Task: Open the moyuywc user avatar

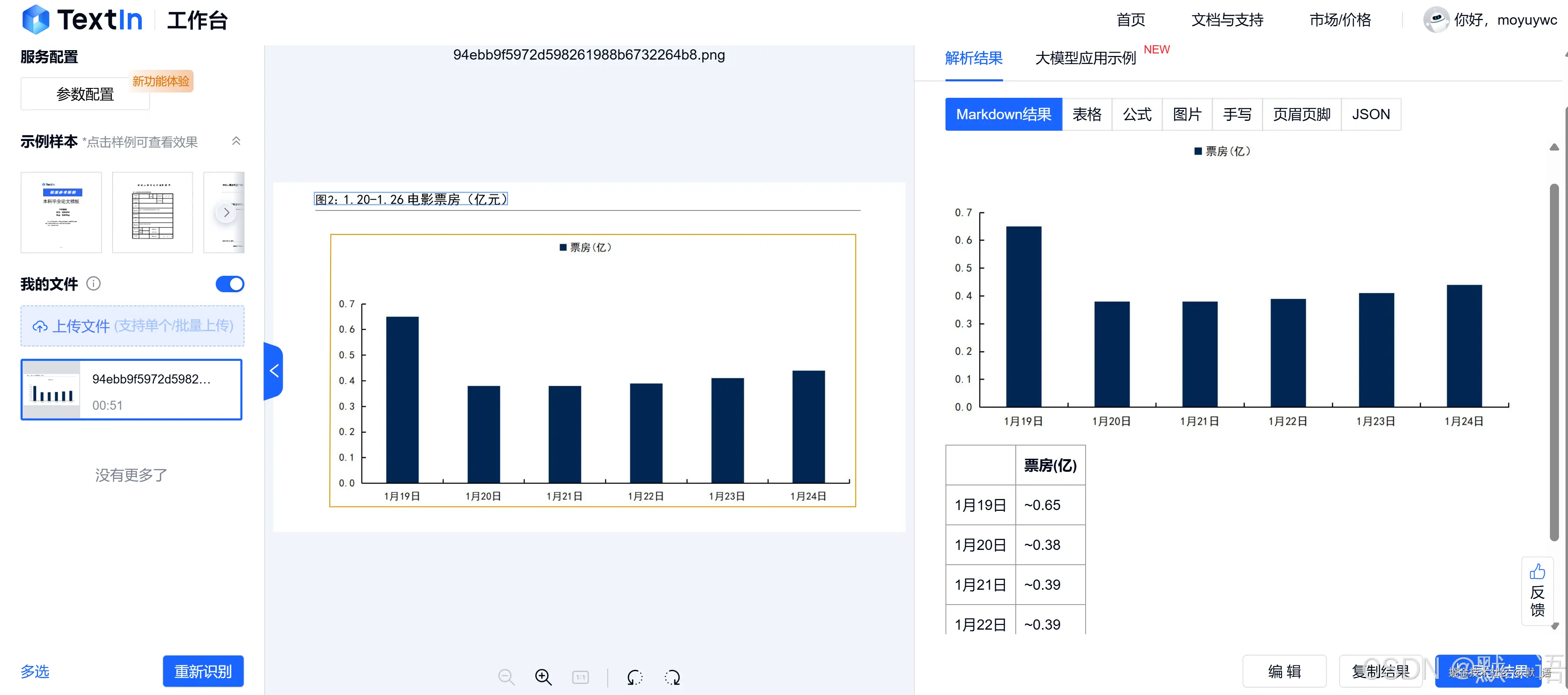Action: (x=1437, y=19)
